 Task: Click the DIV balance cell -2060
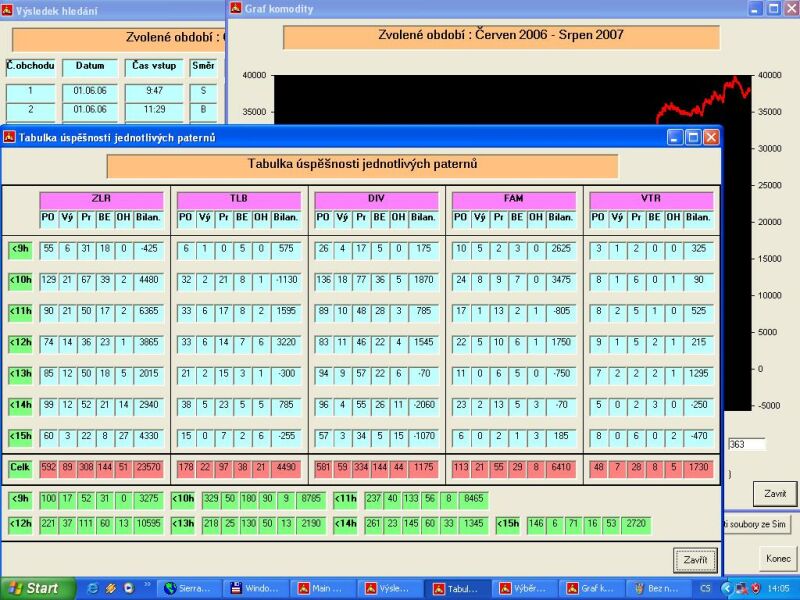(x=423, y=406)
